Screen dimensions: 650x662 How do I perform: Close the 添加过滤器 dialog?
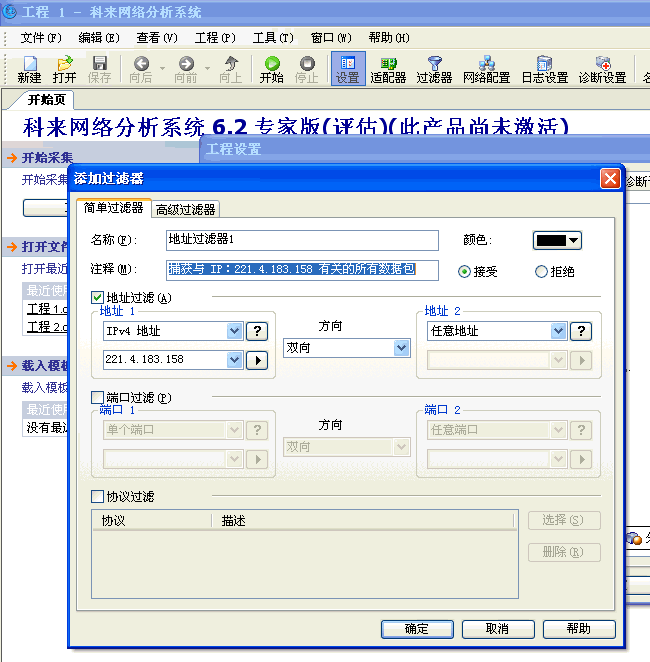tap(610, 179)
